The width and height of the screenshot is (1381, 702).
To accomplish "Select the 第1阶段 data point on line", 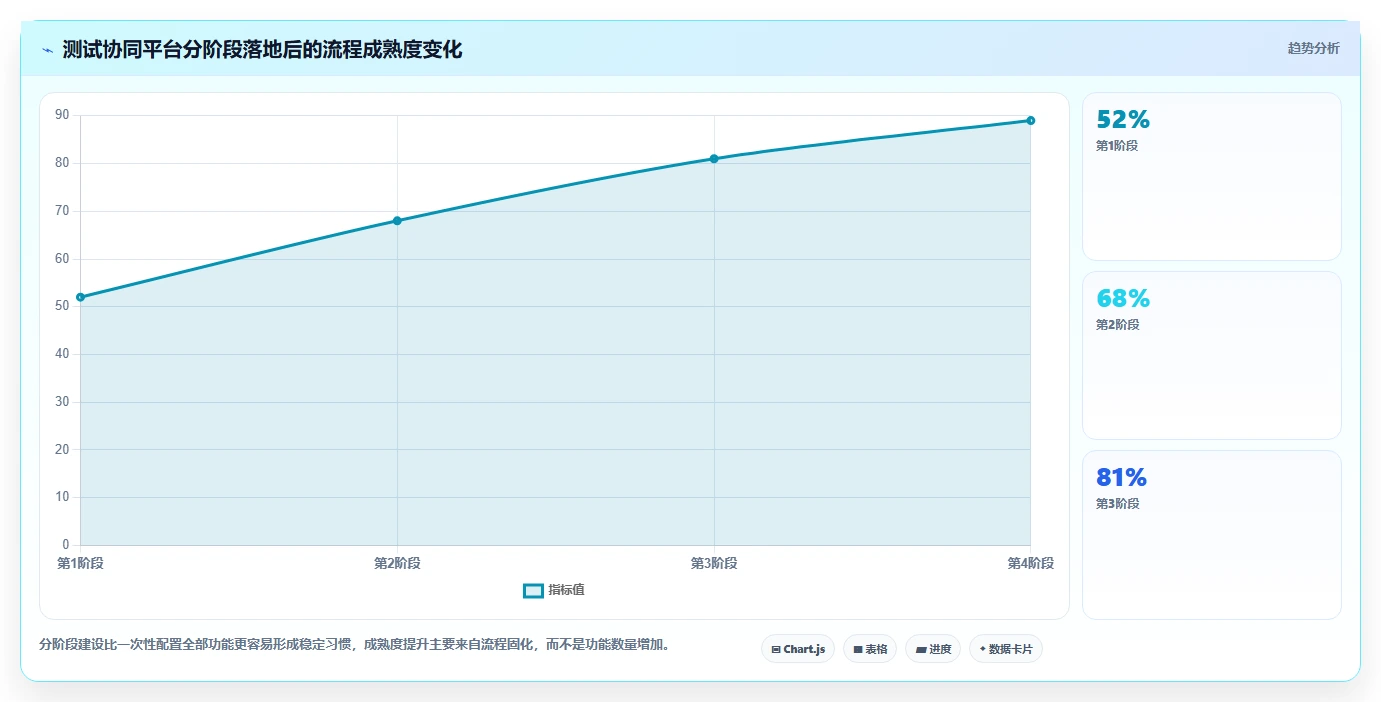I will click(80, 297).
